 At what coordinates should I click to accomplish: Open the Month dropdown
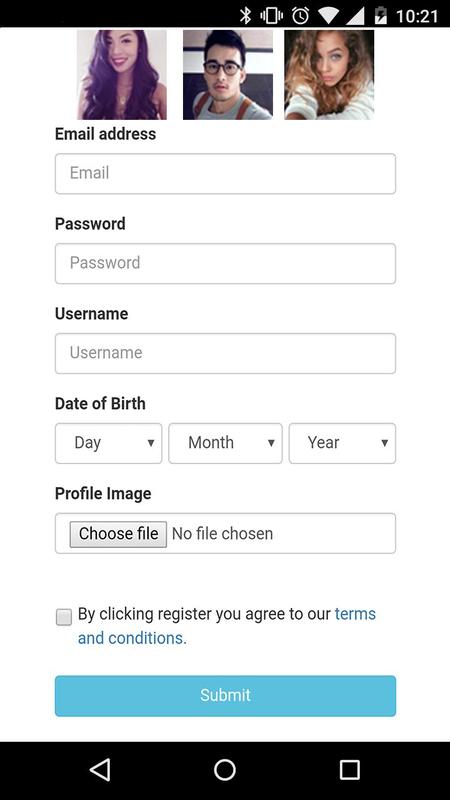tap(226, 443)
